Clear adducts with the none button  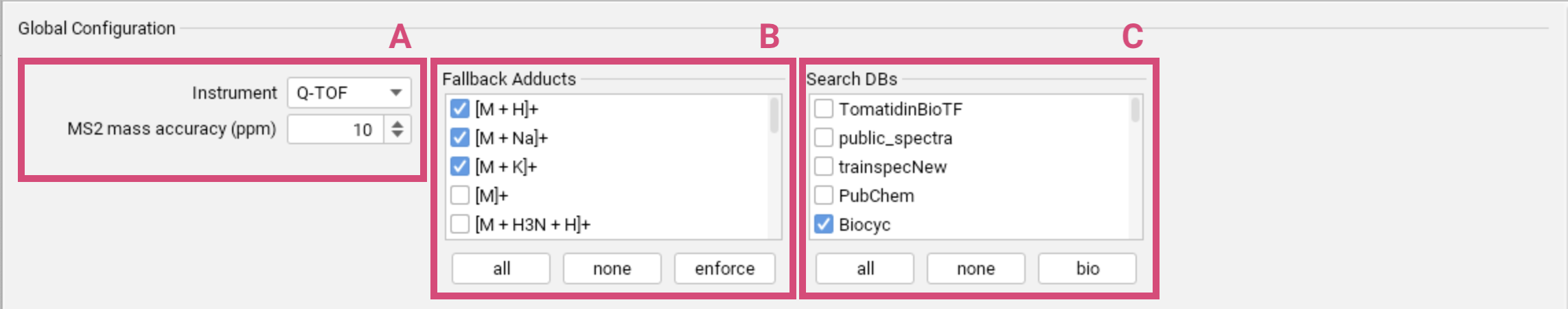(612, 268)
